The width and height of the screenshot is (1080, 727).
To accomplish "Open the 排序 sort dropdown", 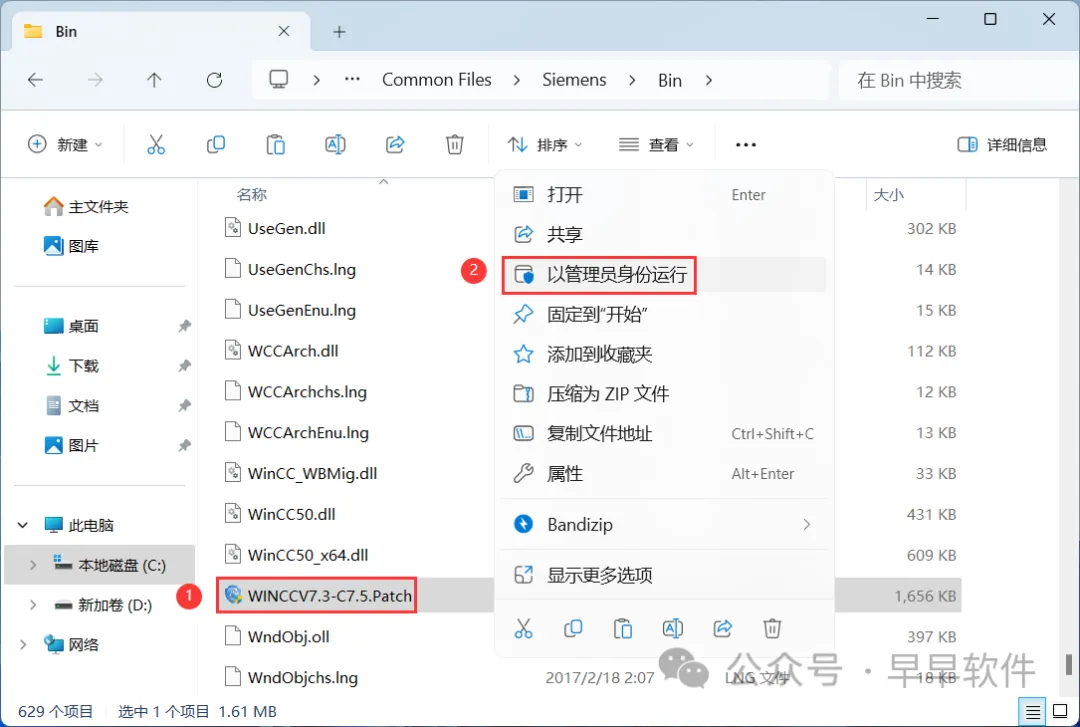I will pos(546,145).
